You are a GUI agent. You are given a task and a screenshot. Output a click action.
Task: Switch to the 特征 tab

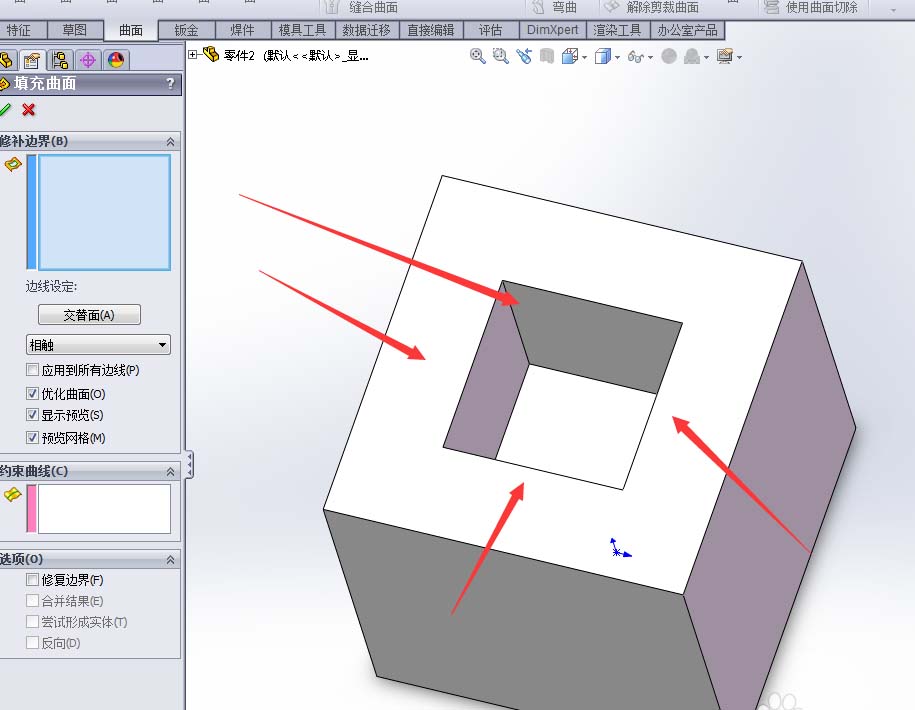[x=21, y=30]
